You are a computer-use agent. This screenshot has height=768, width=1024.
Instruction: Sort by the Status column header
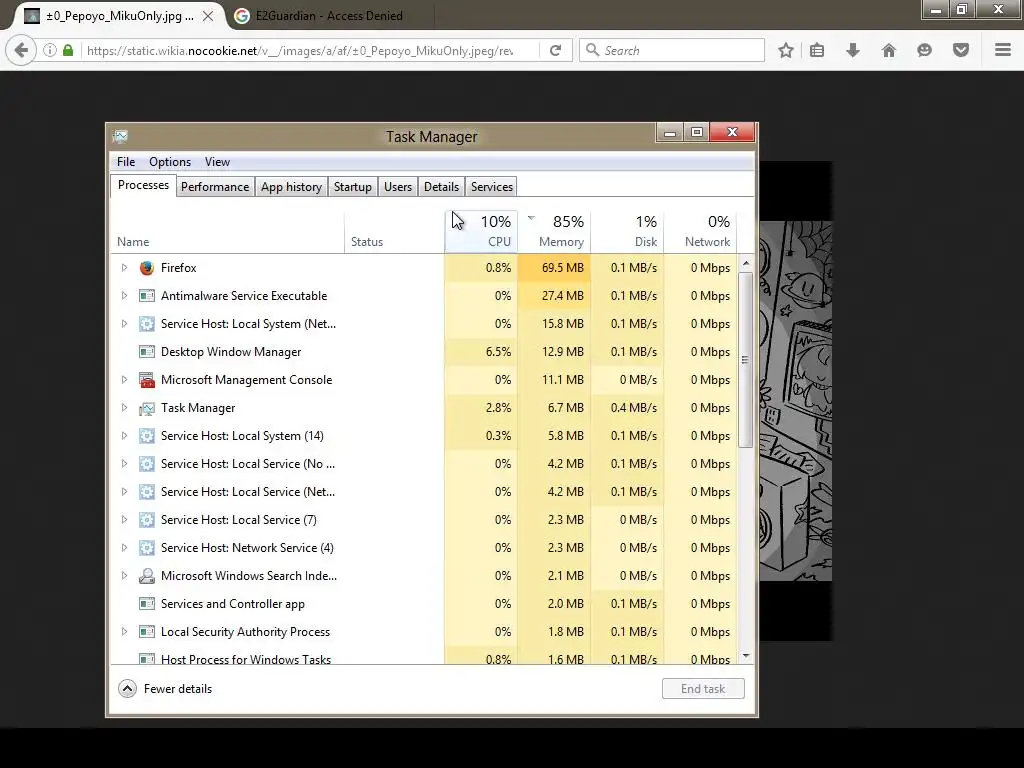394,231
